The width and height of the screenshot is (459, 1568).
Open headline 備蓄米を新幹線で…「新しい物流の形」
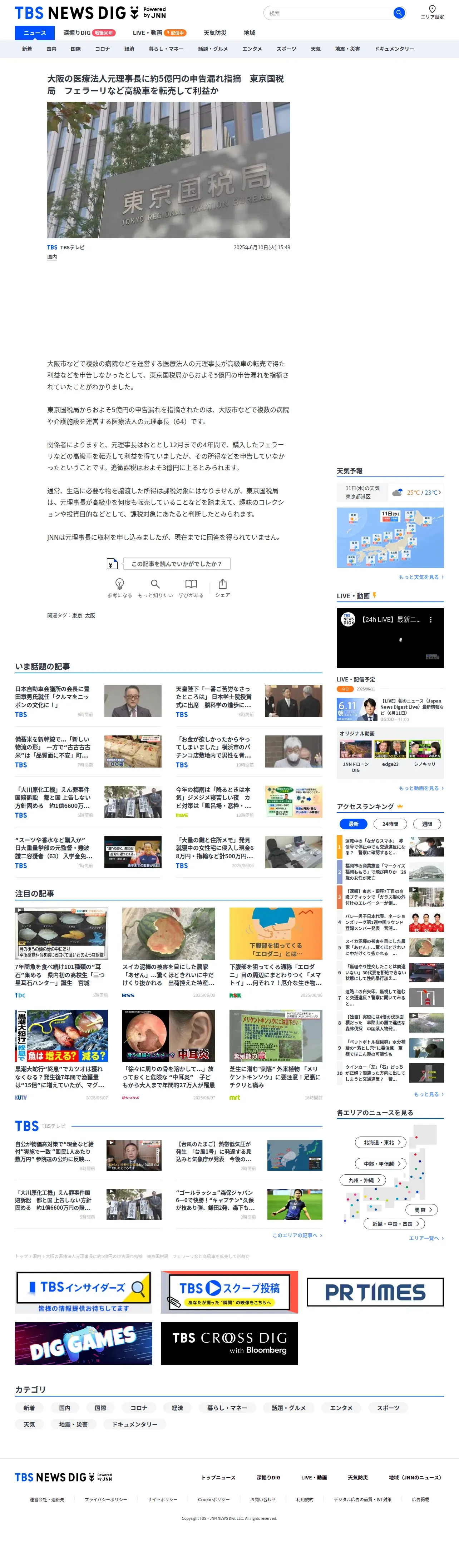tap(53, 747)
